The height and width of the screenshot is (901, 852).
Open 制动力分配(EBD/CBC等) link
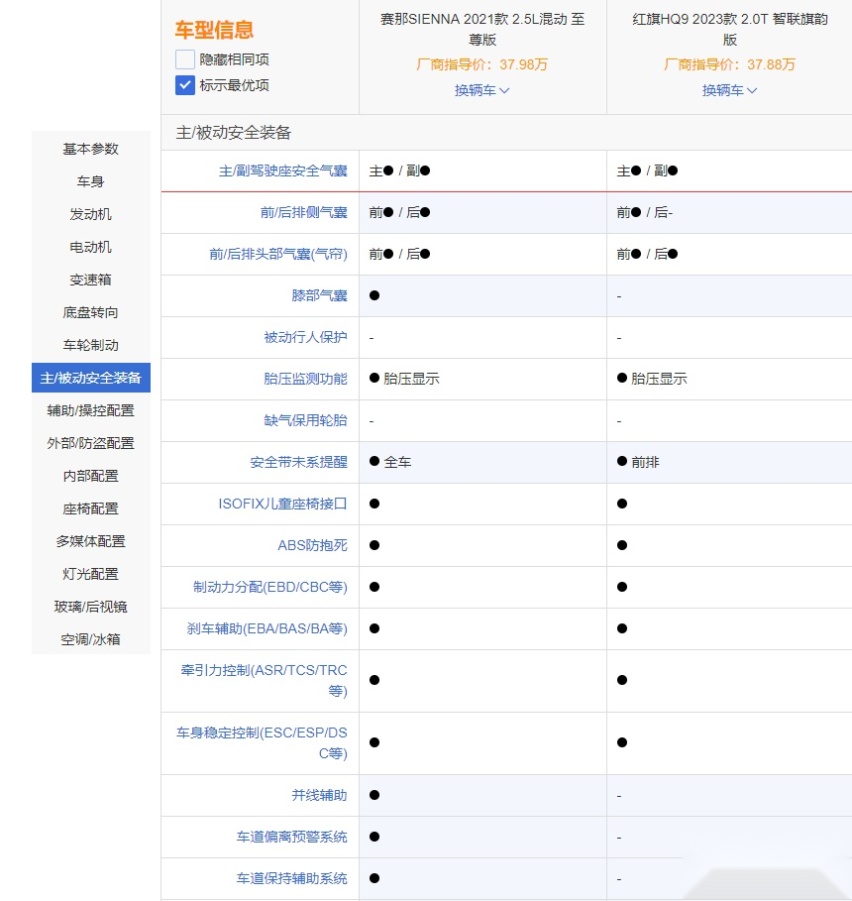coord(270,587)
